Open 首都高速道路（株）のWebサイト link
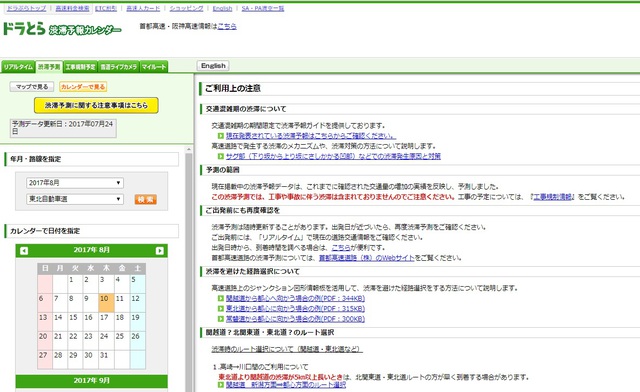 367,258
